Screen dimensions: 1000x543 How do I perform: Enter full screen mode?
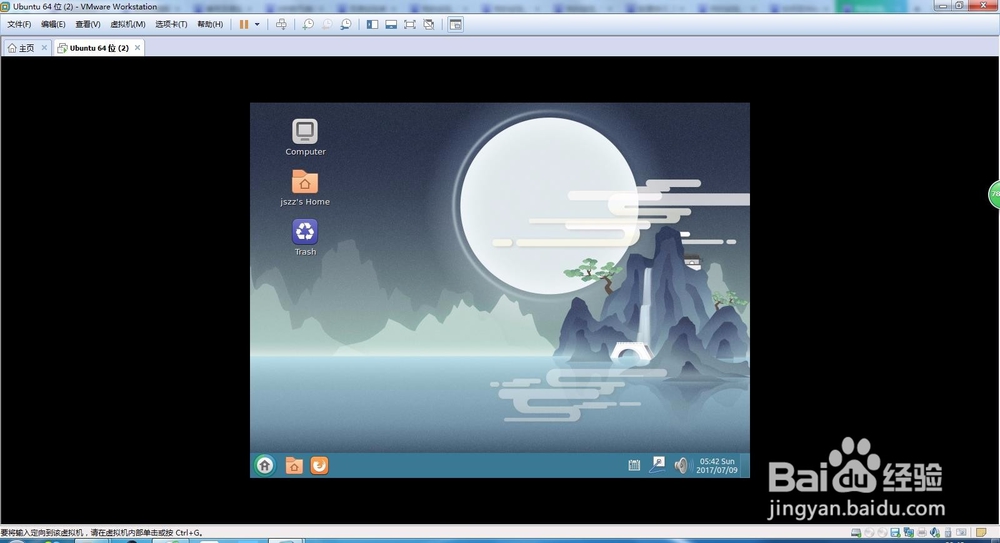click(x=410, y=24)
